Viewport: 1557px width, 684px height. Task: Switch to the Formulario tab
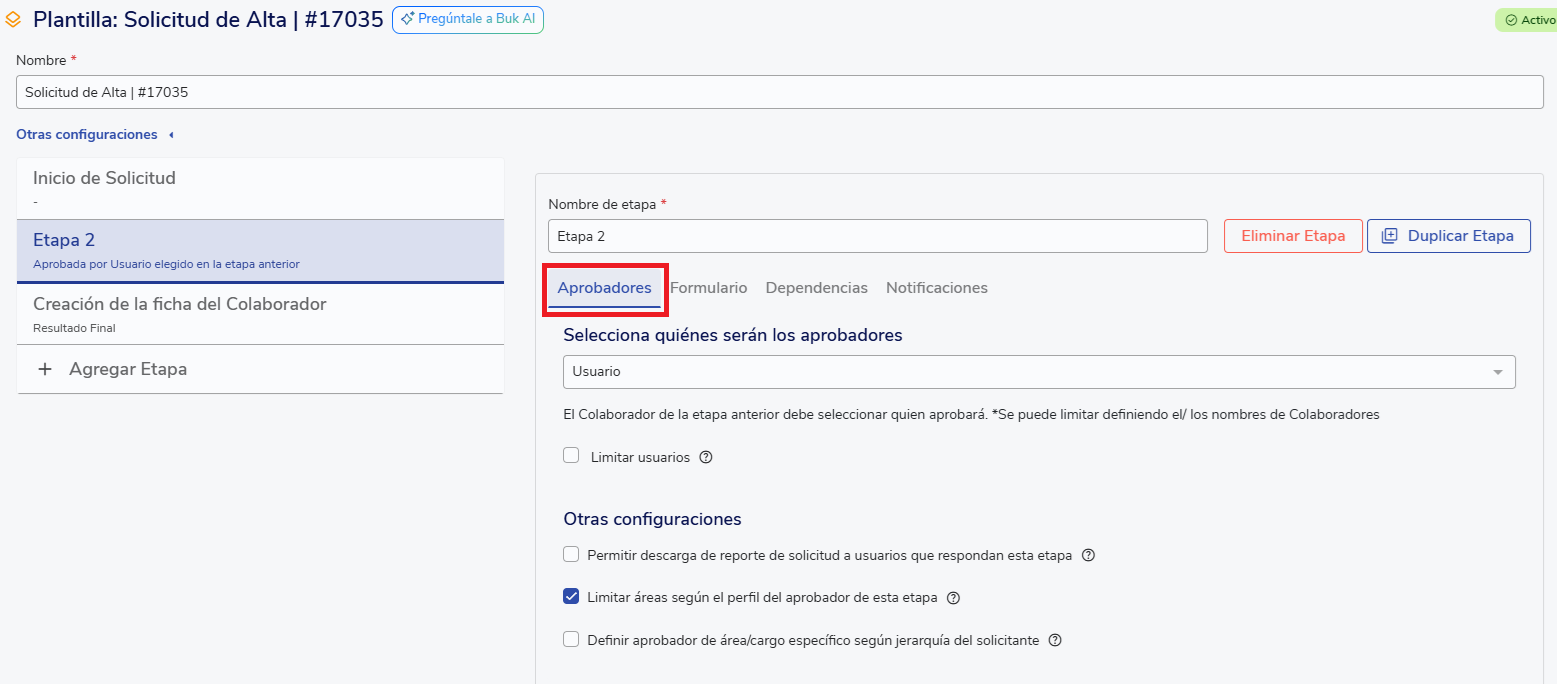coord(709,288)
